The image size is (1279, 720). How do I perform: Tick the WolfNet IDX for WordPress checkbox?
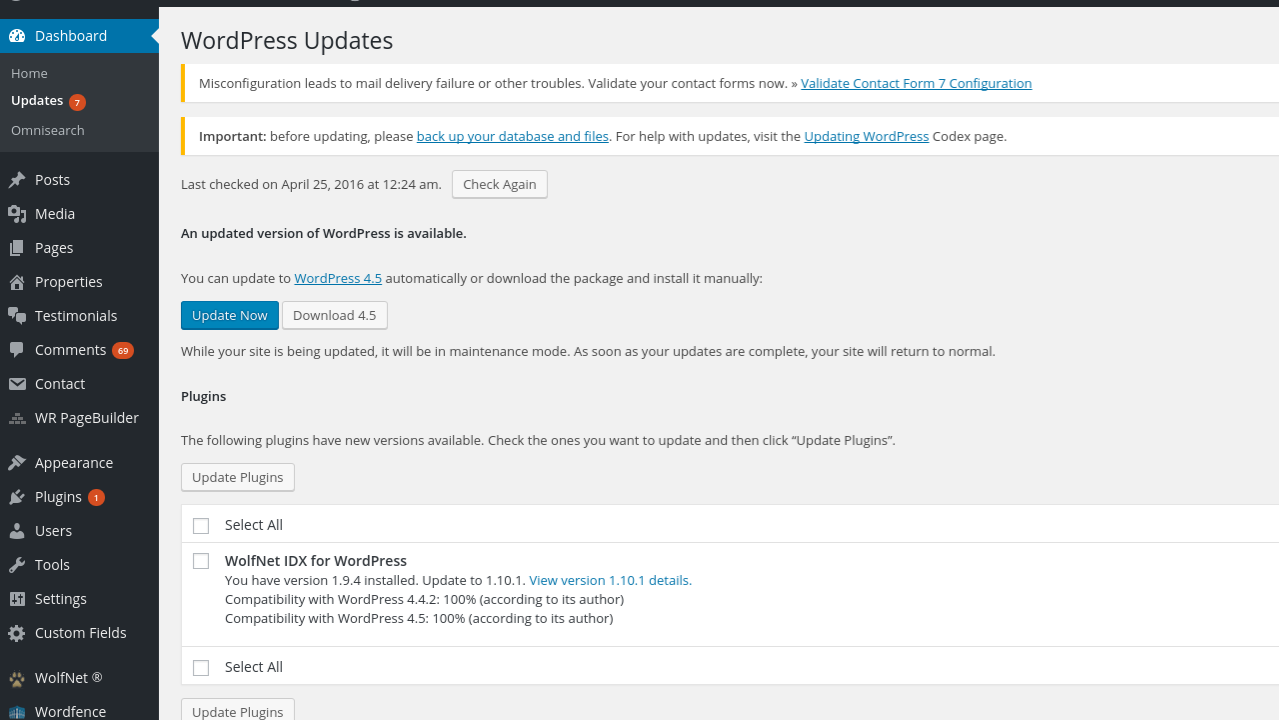201,561
